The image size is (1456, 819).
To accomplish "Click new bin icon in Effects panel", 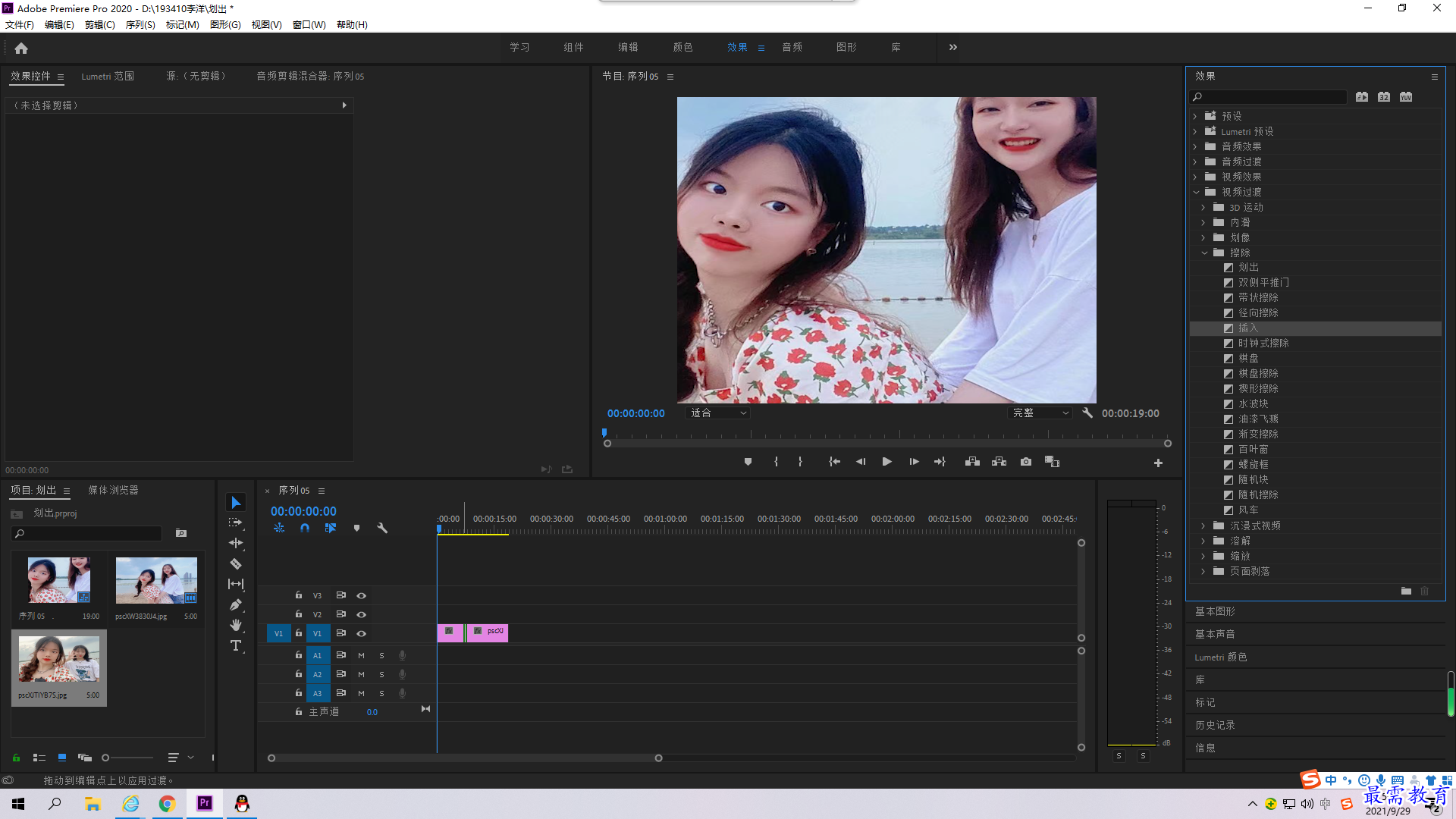I will pos(1406,591).
